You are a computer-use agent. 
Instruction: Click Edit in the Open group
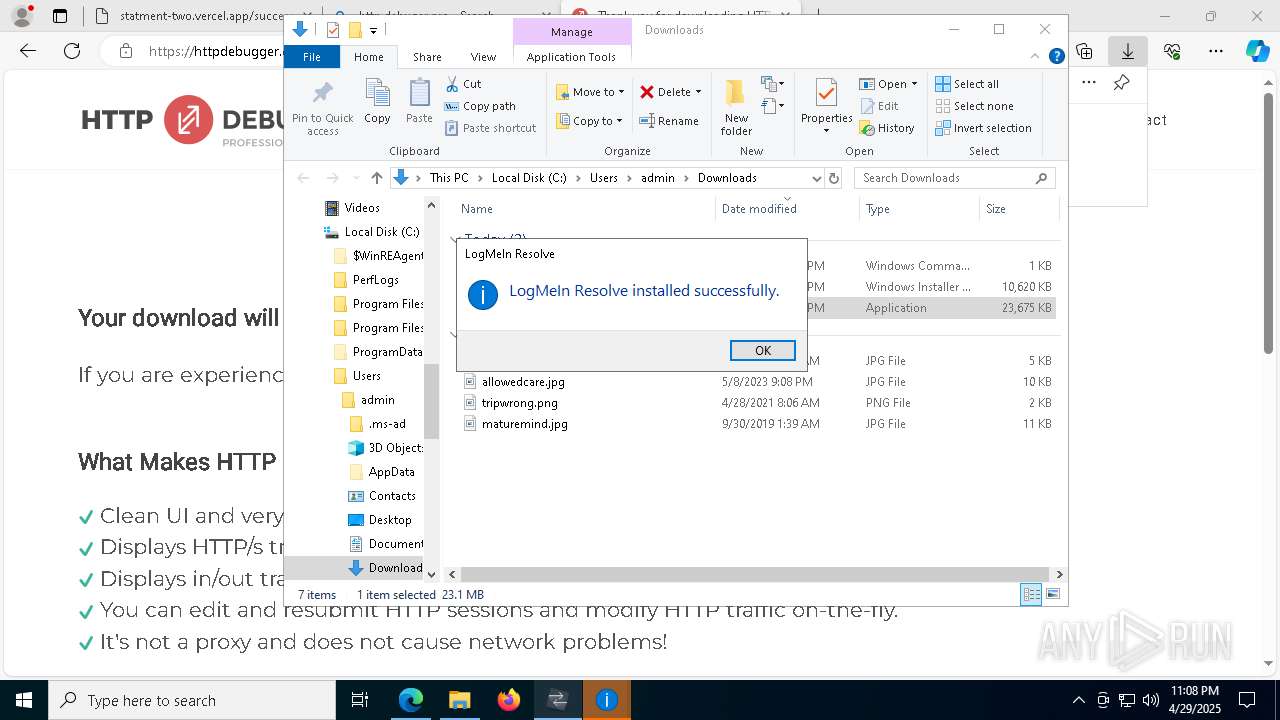coord(879,106)
